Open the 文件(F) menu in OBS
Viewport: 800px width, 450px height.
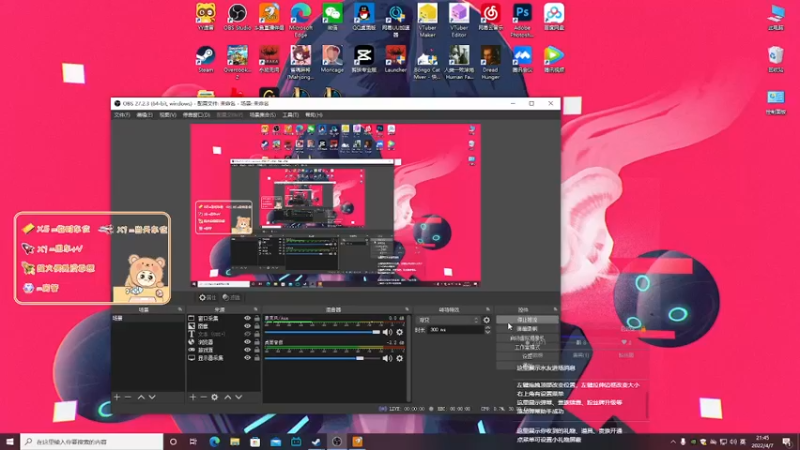tap(122, 115)
